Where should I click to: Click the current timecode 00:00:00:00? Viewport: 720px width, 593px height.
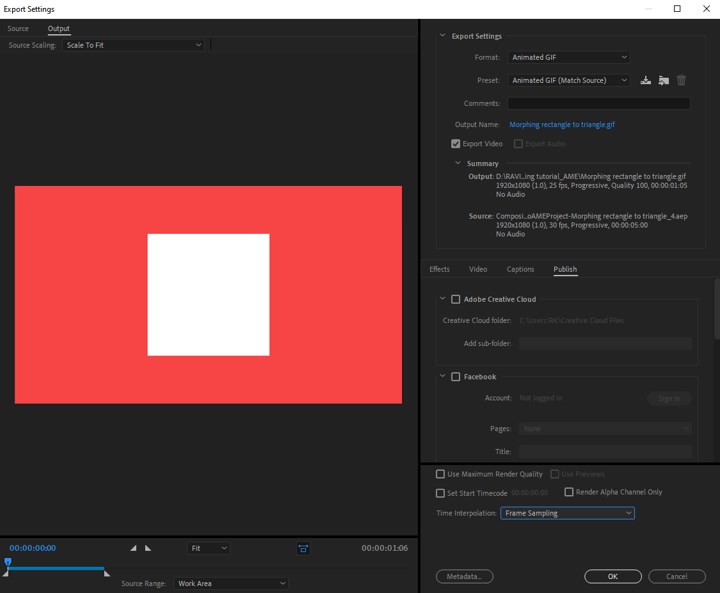point(33,548)
